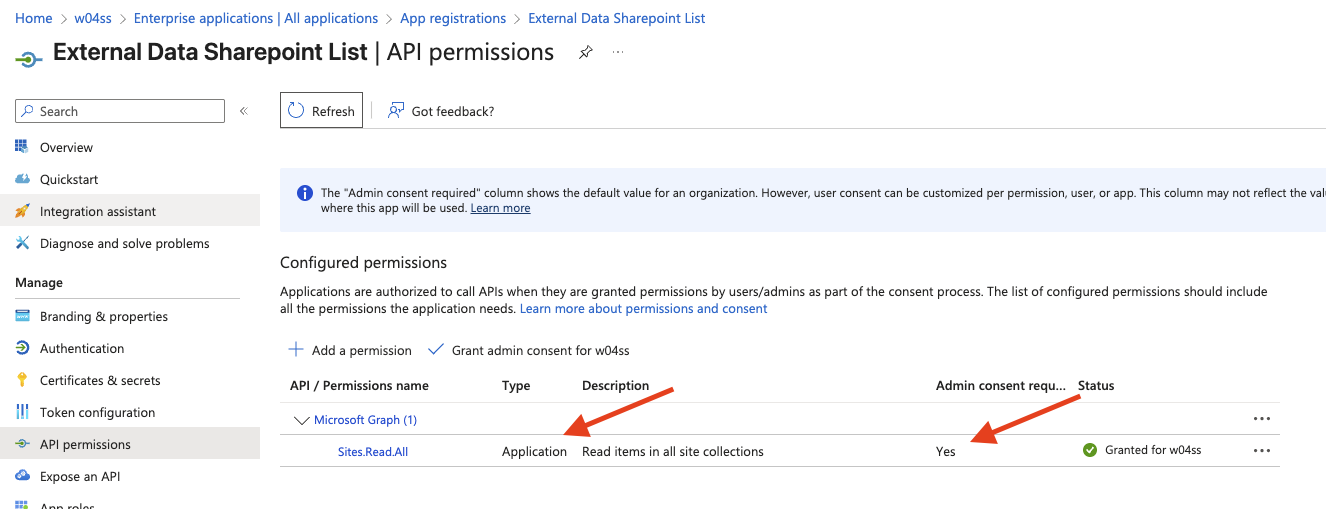The image size is (1326, 509).
Task: Click the pin icon next to page title
Action: (586, 53)
